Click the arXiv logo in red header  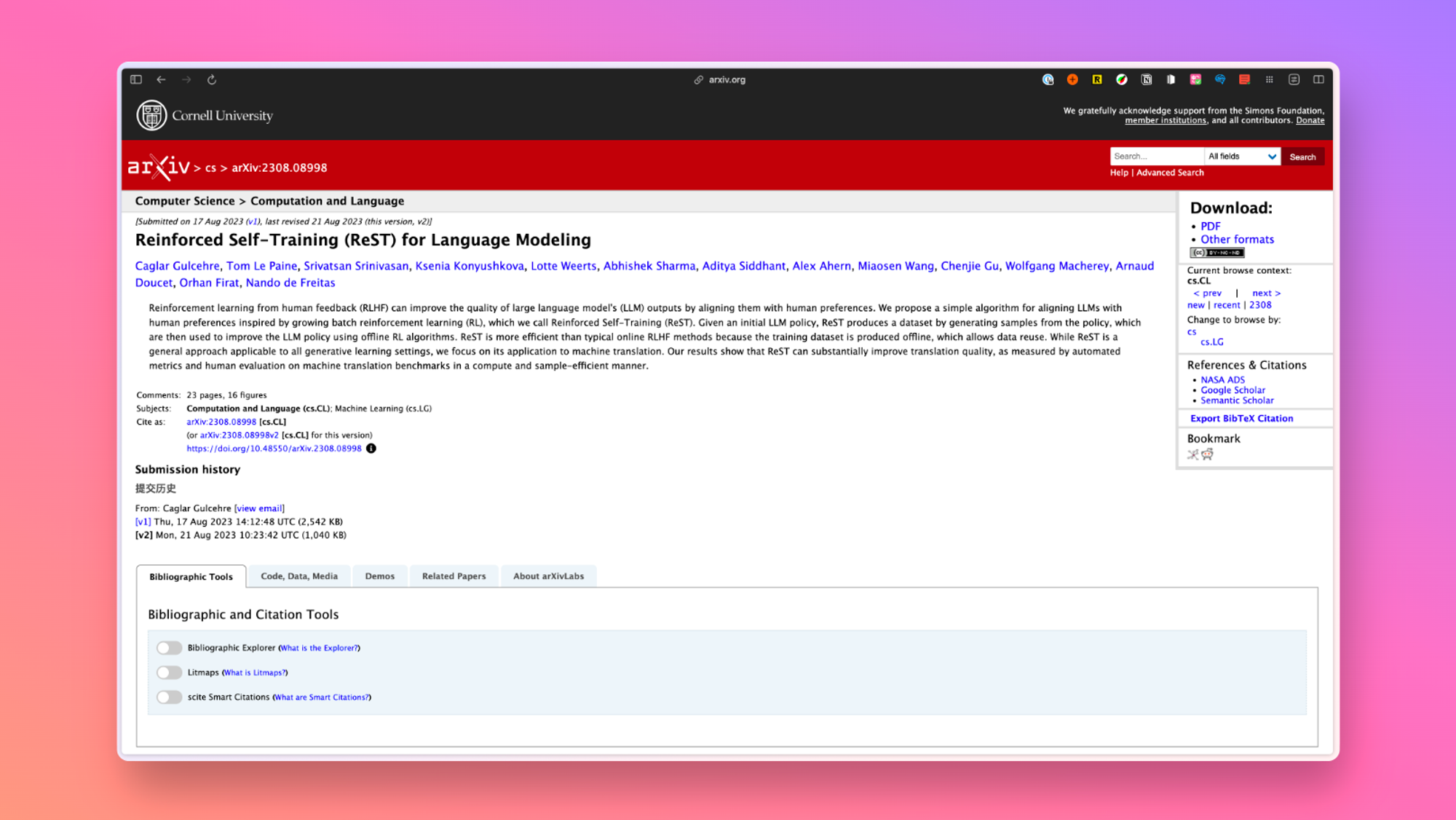click(159, 167)
